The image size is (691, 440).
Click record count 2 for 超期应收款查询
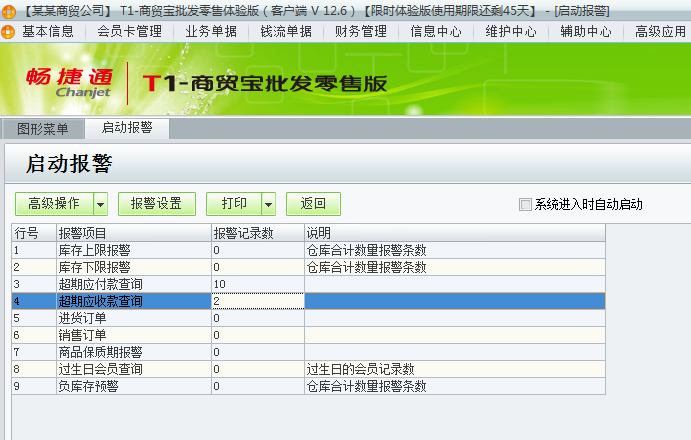tap(258, 301)
